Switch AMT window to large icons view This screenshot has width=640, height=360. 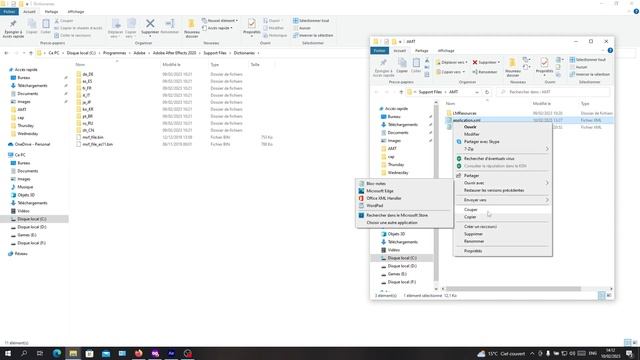609,296
